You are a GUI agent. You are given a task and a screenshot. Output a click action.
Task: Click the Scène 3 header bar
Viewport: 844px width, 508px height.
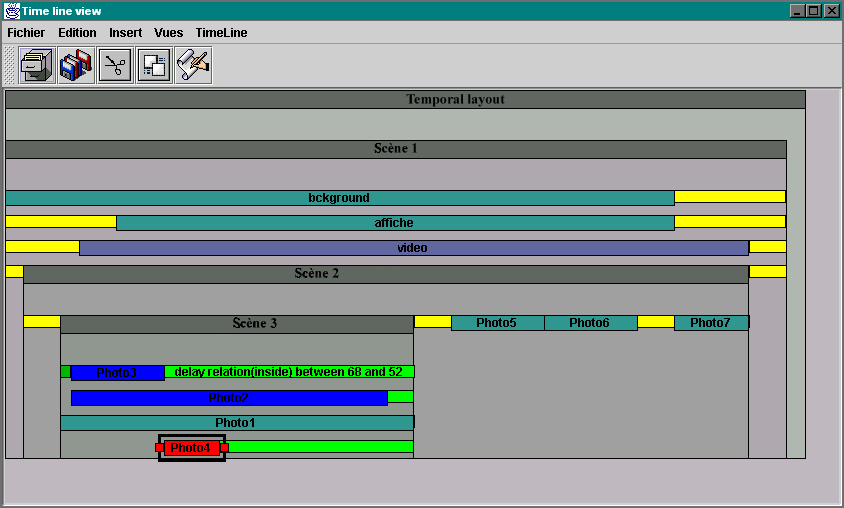[237, 324]
